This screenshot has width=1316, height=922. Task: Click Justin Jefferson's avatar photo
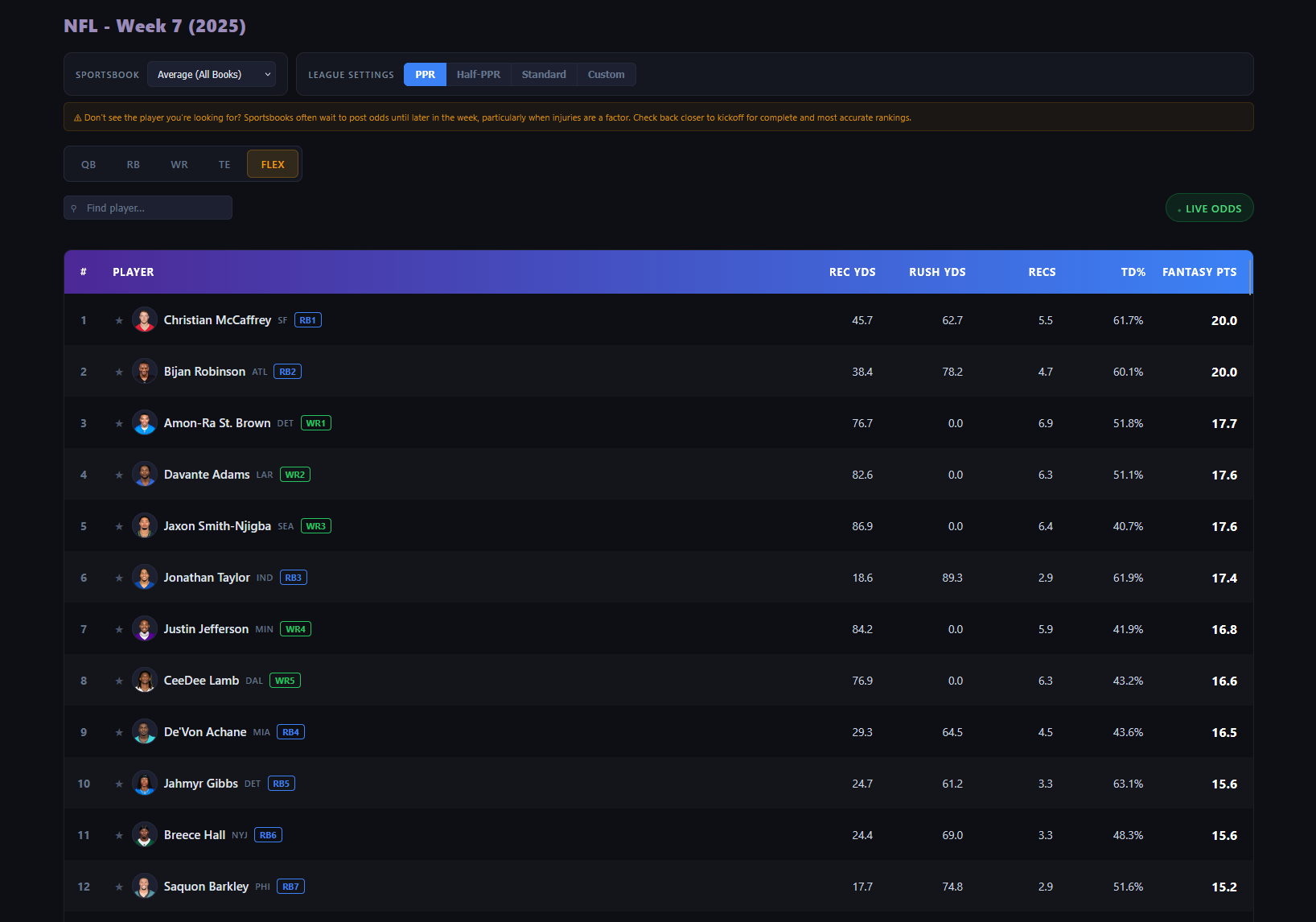(x=145, y=628)
